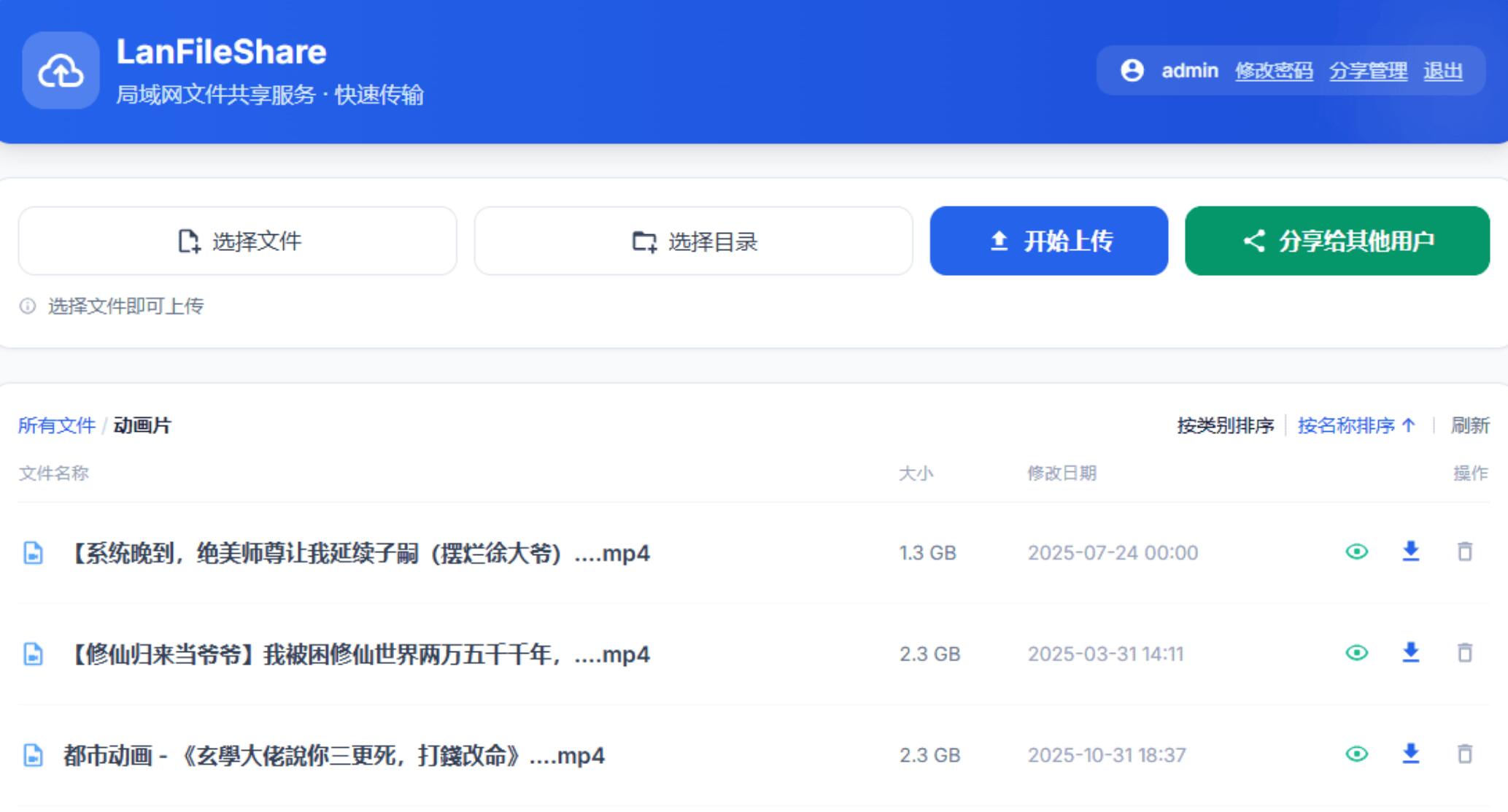The width and height of the screenshot is (1508, 812).
Task: Click the admin user avatar icon
Action: click(x=1132, y=71)
